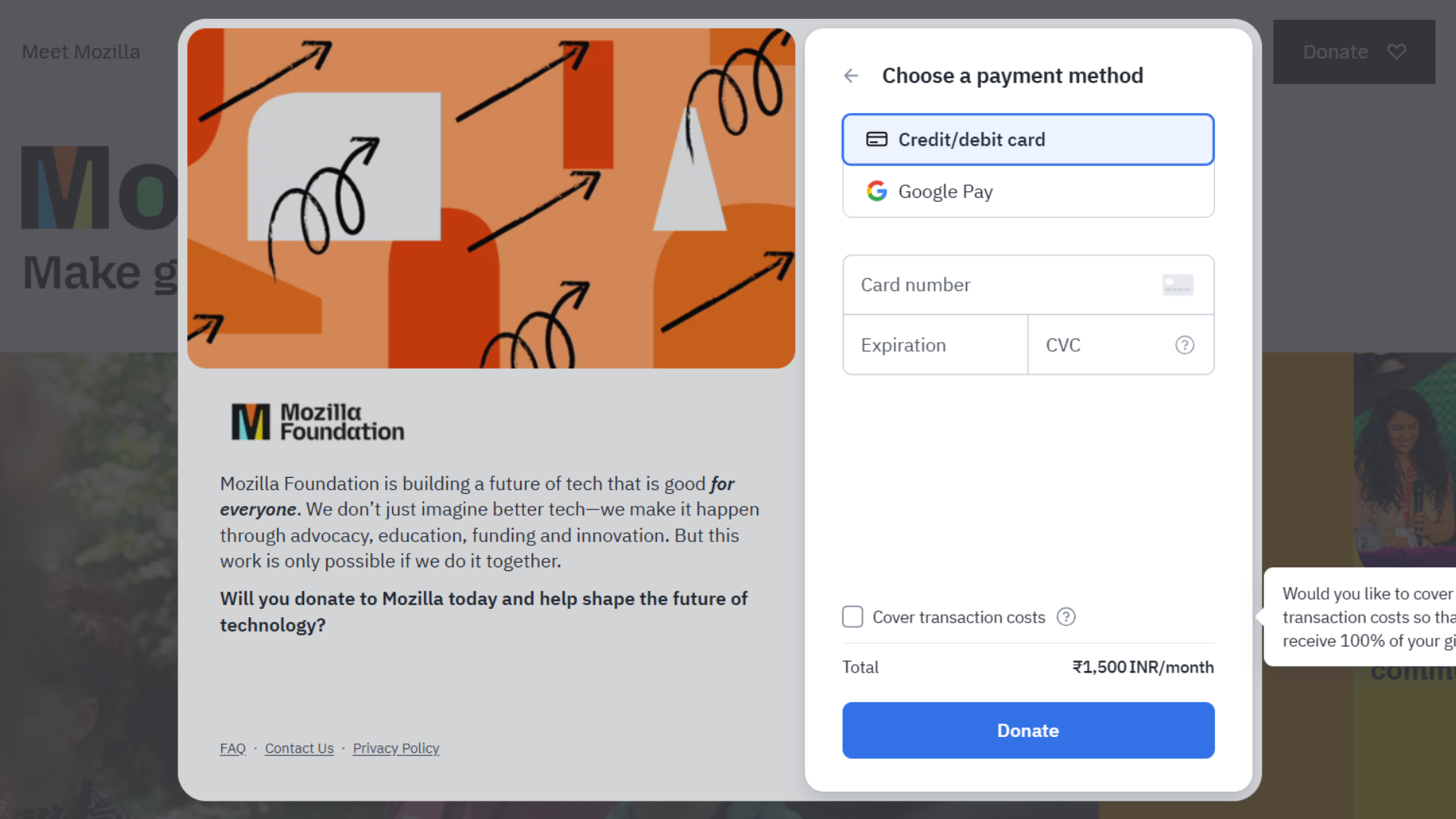This screenshot has height=819, width=1456.
Task: Focus the Card number field
Action: coord(1028,285)
